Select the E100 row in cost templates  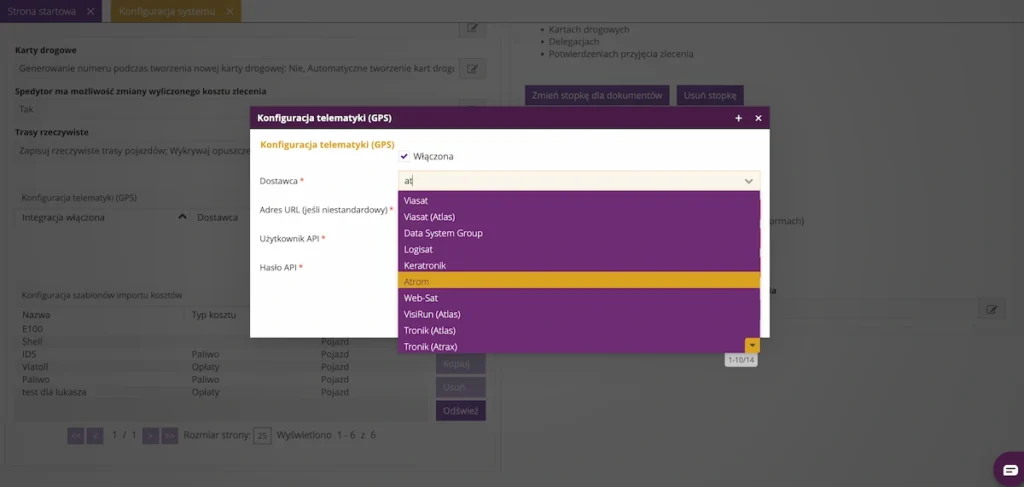coord(222,328)
